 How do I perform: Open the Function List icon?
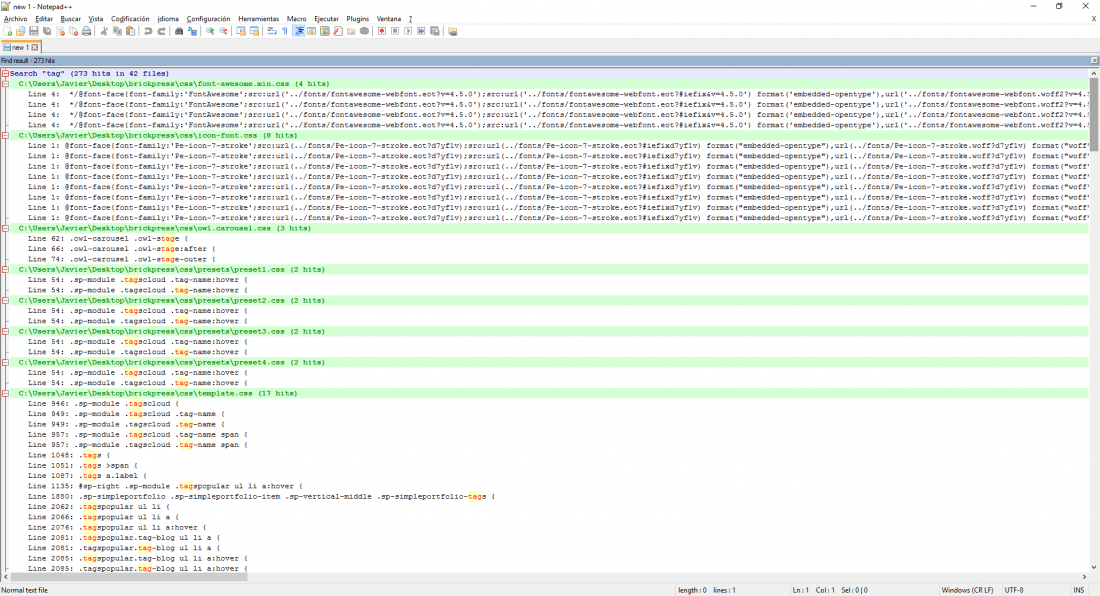(337, 31)
